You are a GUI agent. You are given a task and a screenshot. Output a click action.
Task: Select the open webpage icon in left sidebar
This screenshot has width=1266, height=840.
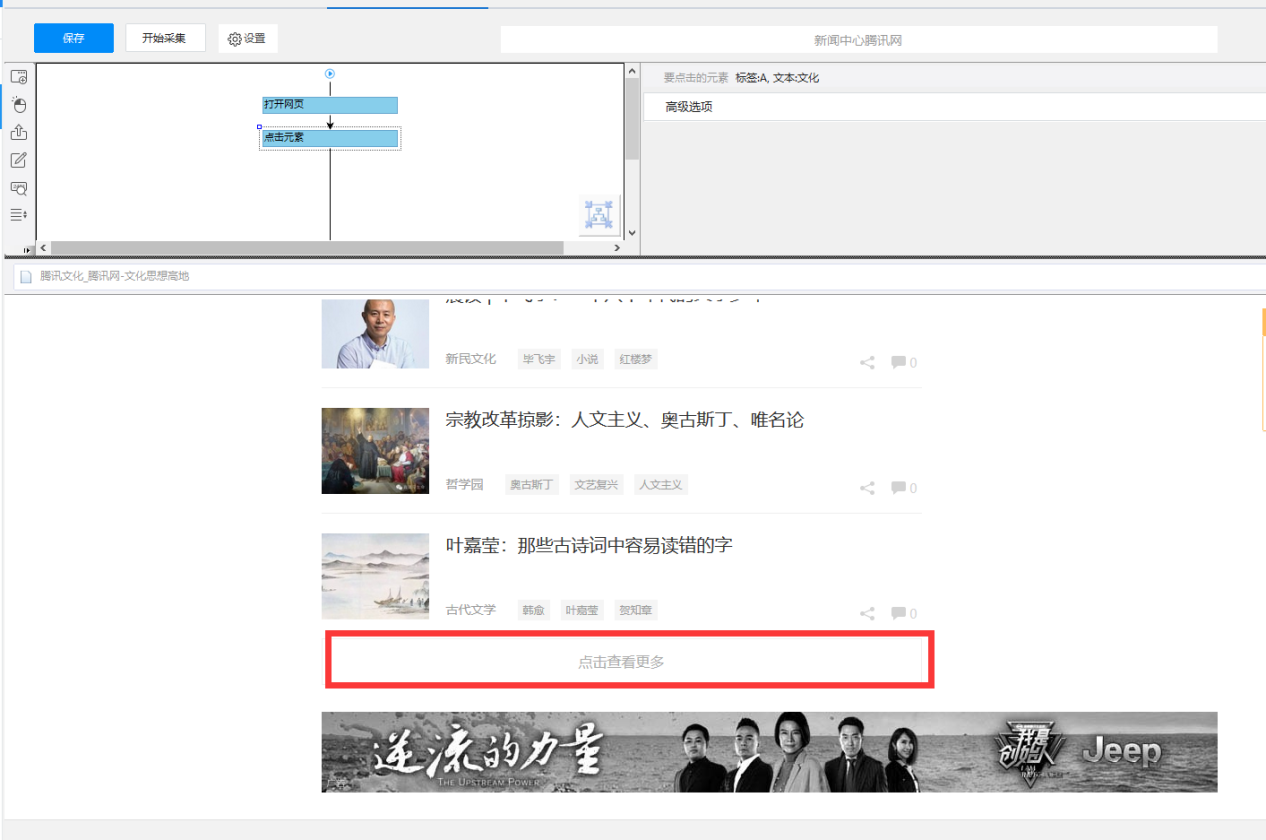18,75
